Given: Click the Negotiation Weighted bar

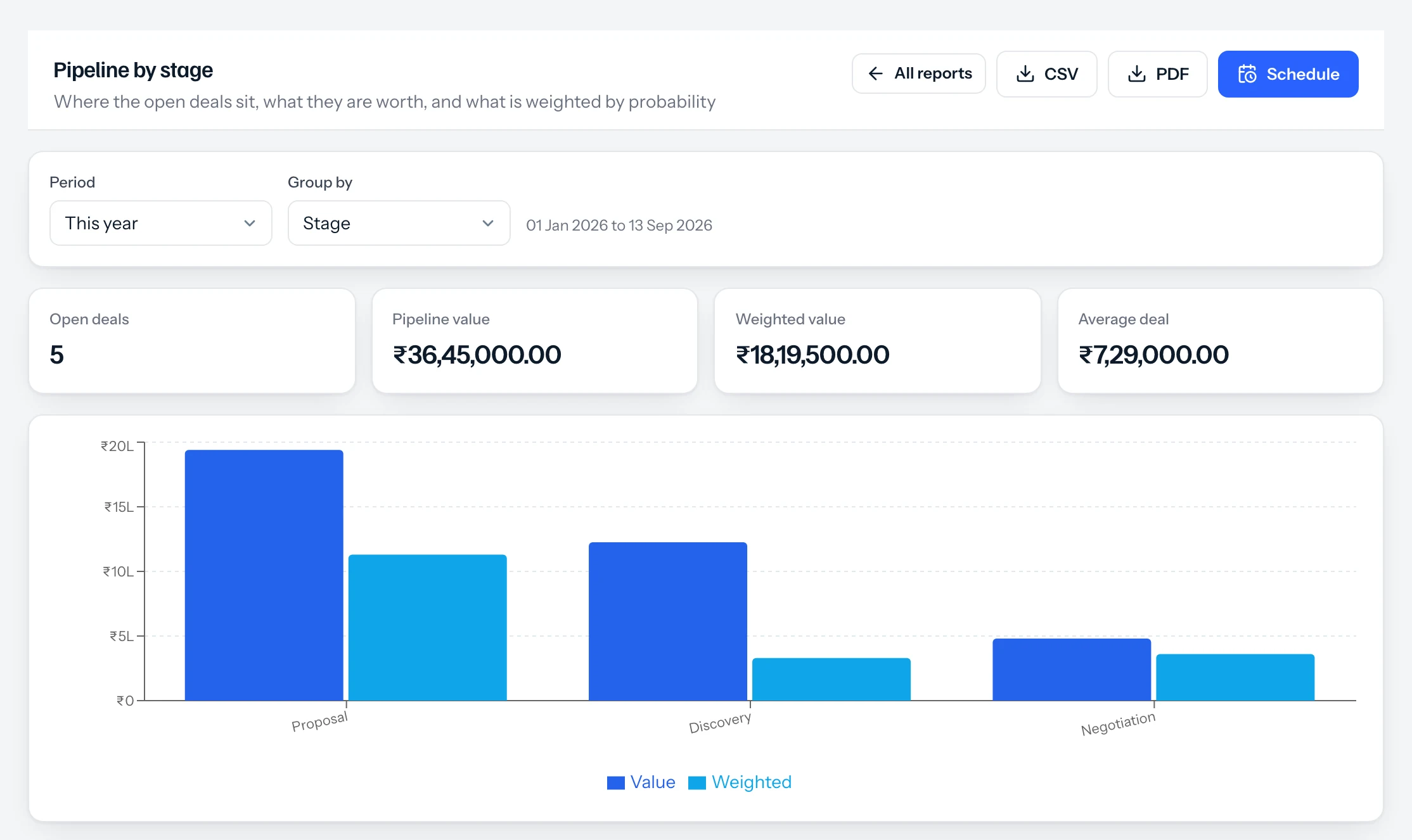Looking at the screenshot, I should tap(1235, 677).
